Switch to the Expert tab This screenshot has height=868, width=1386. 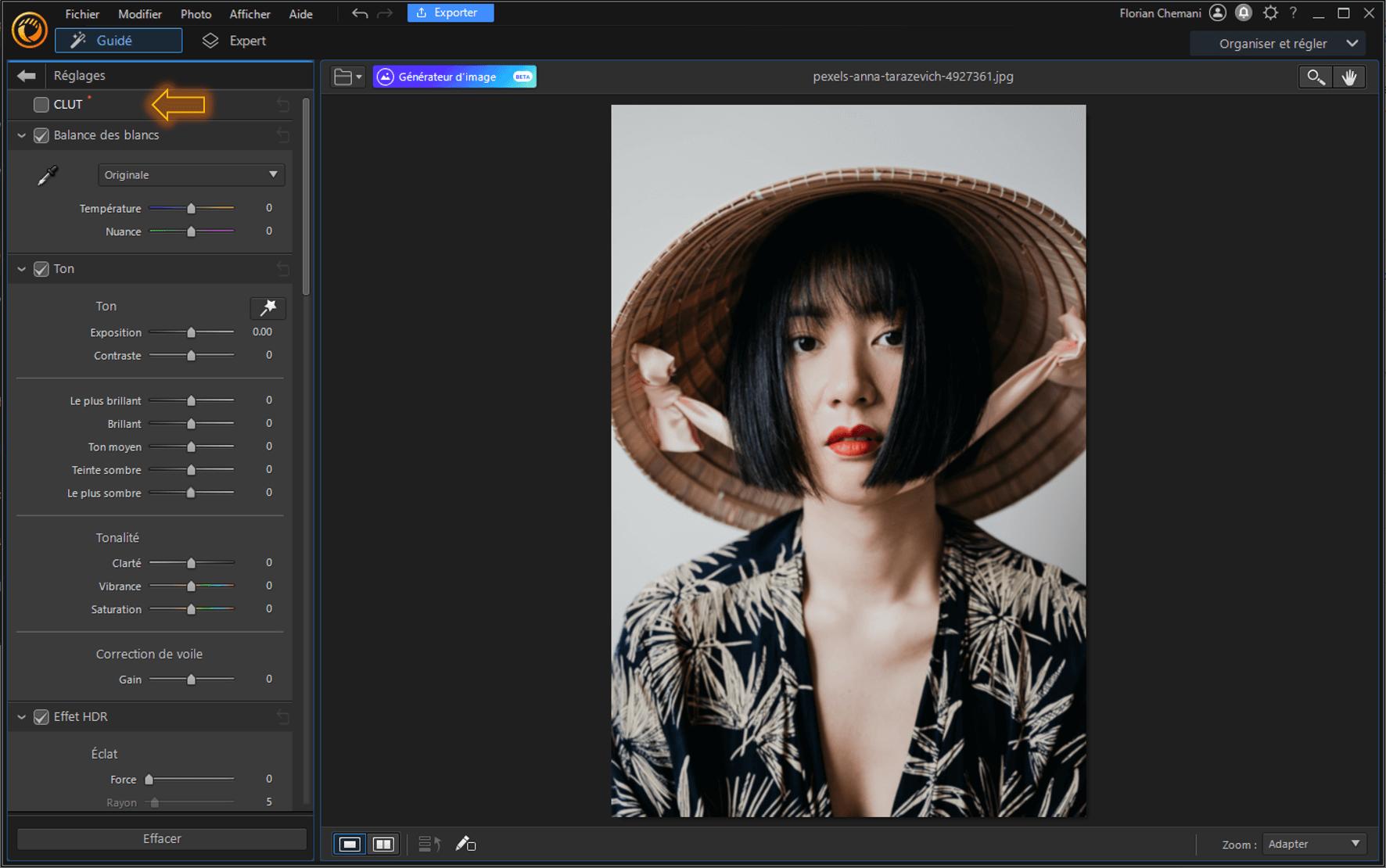tap(235, 41)
